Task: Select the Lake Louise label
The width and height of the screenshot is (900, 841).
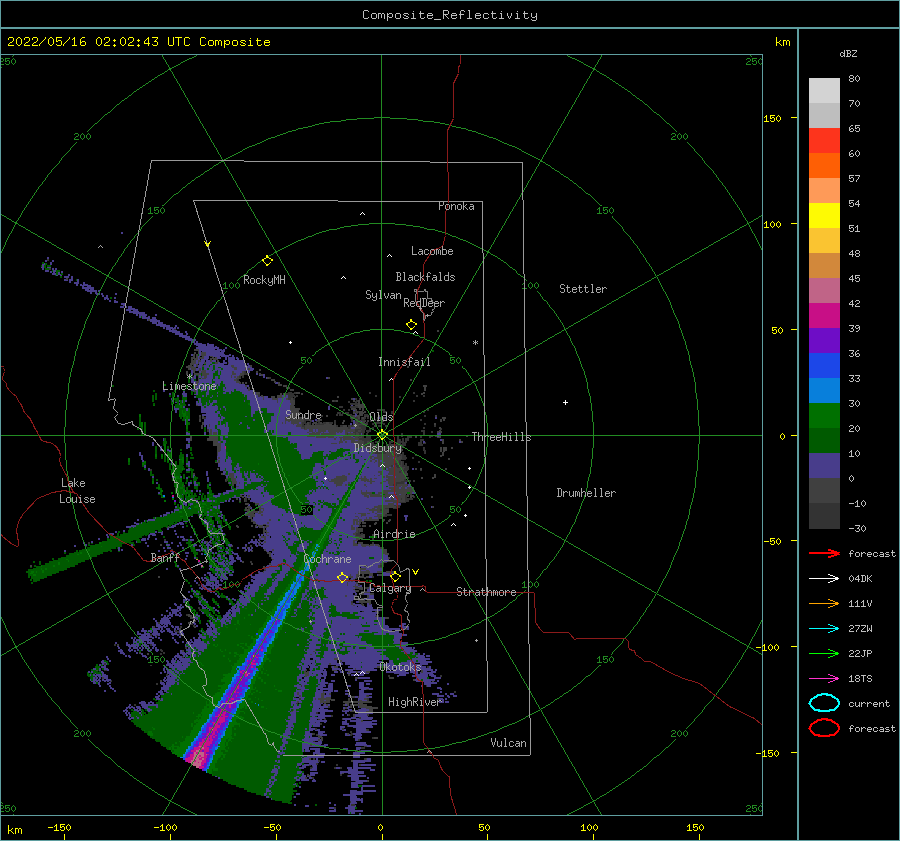Action: 77,491
